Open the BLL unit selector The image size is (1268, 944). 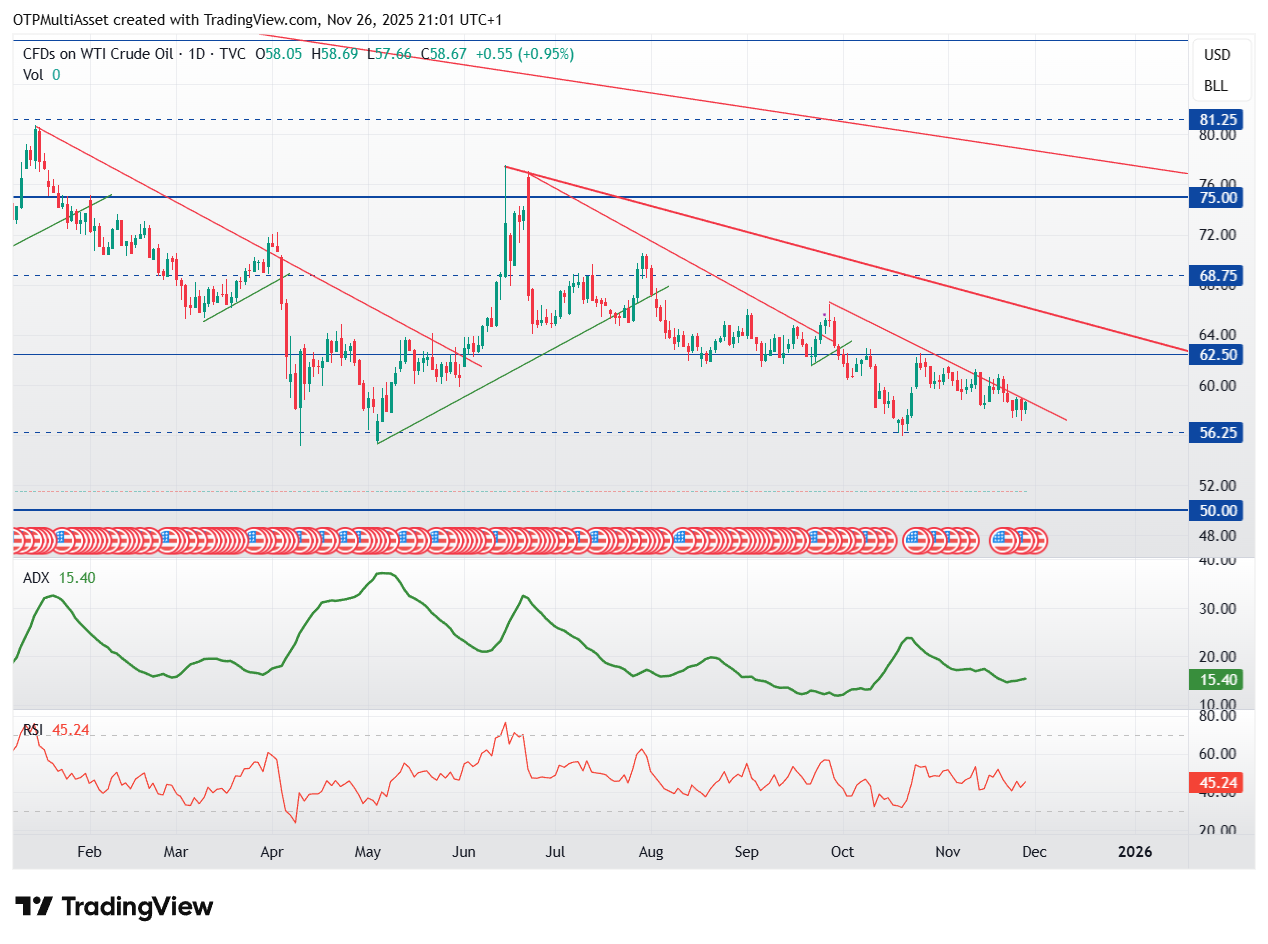pos(1217,86)
